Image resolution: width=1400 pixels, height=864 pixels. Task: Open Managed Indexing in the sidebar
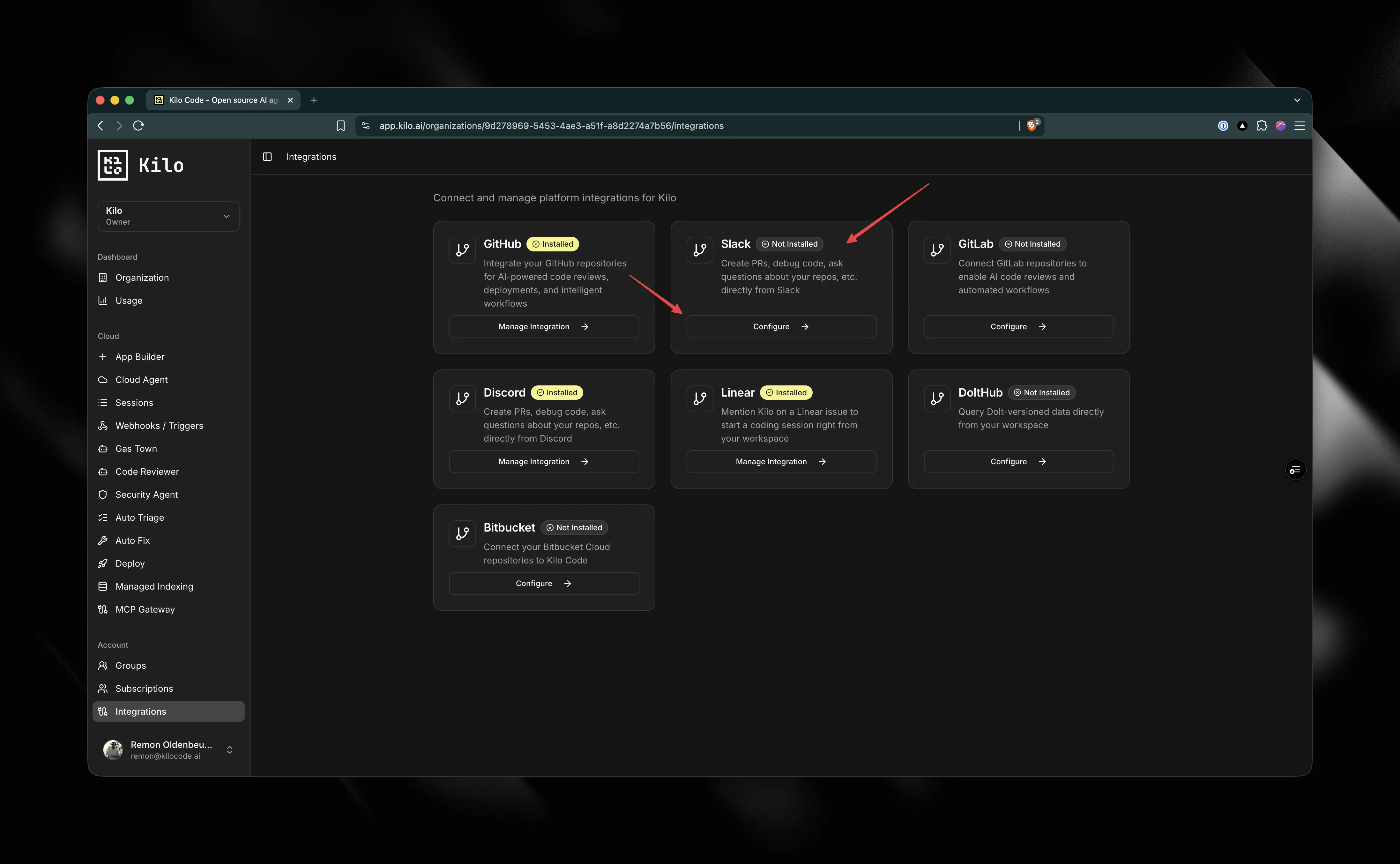click(x=168, y=586)
